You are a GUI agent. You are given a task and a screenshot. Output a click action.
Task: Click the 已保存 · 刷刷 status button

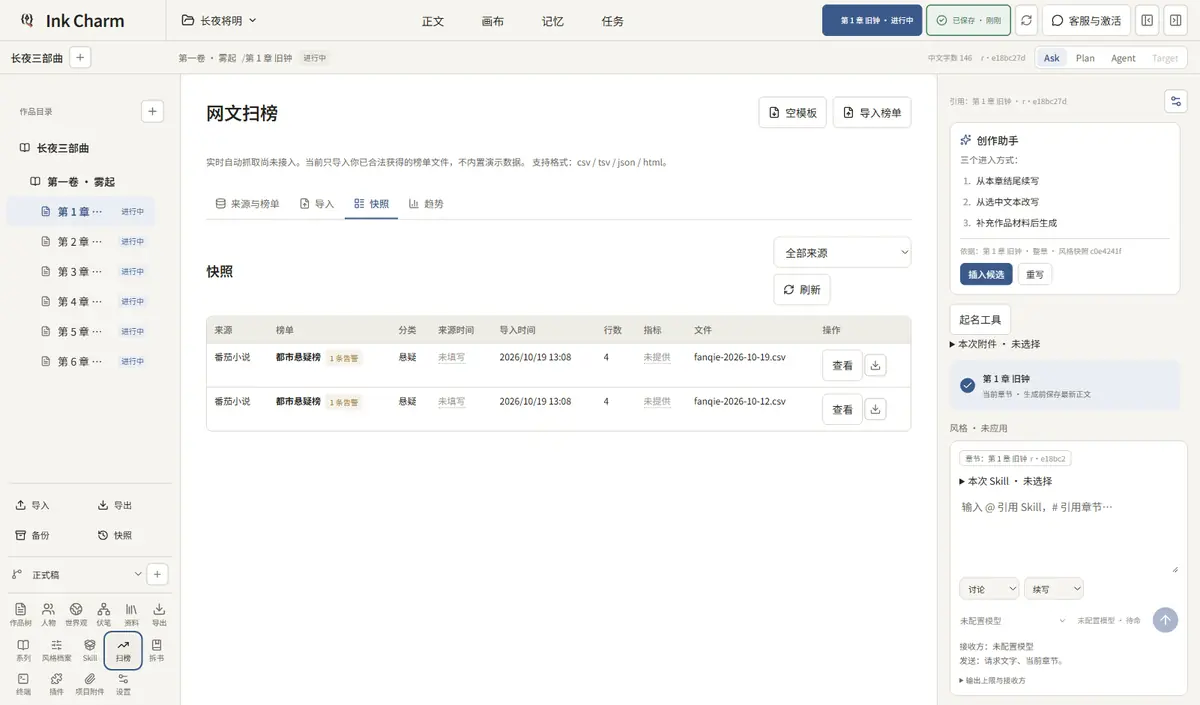[x=968, y=20]
